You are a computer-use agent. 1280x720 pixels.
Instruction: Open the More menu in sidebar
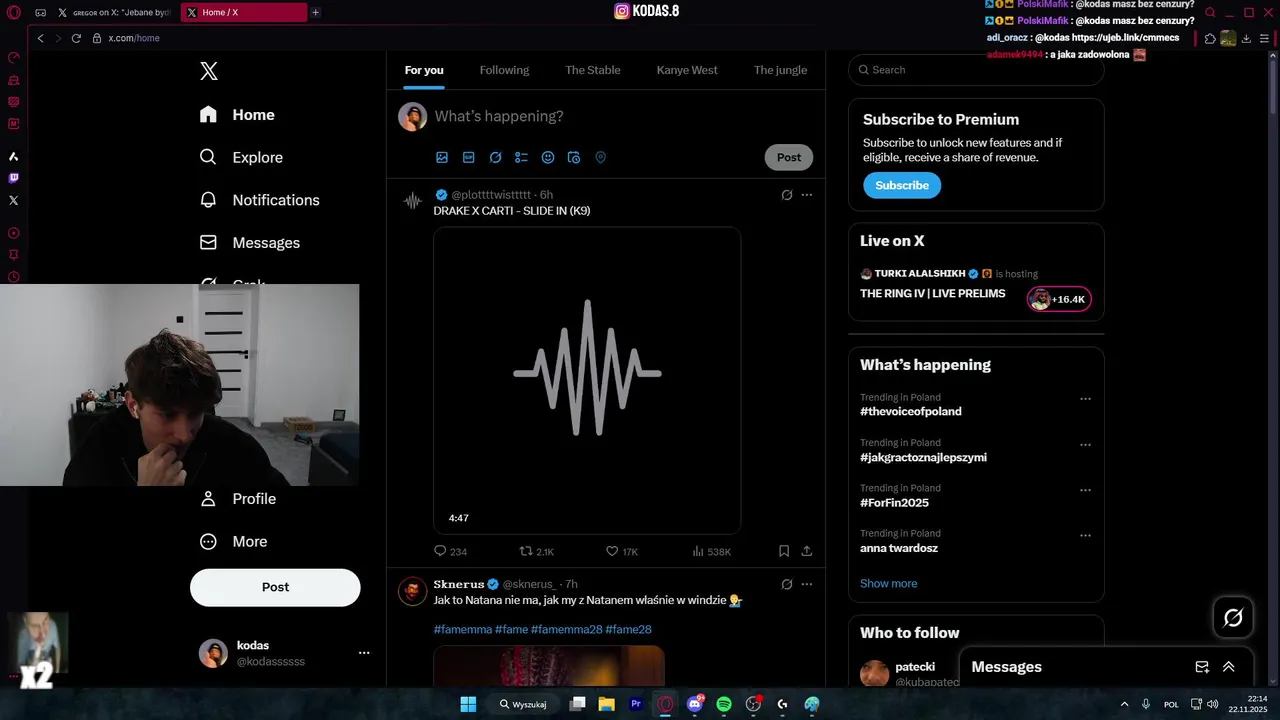click(234, 541)
